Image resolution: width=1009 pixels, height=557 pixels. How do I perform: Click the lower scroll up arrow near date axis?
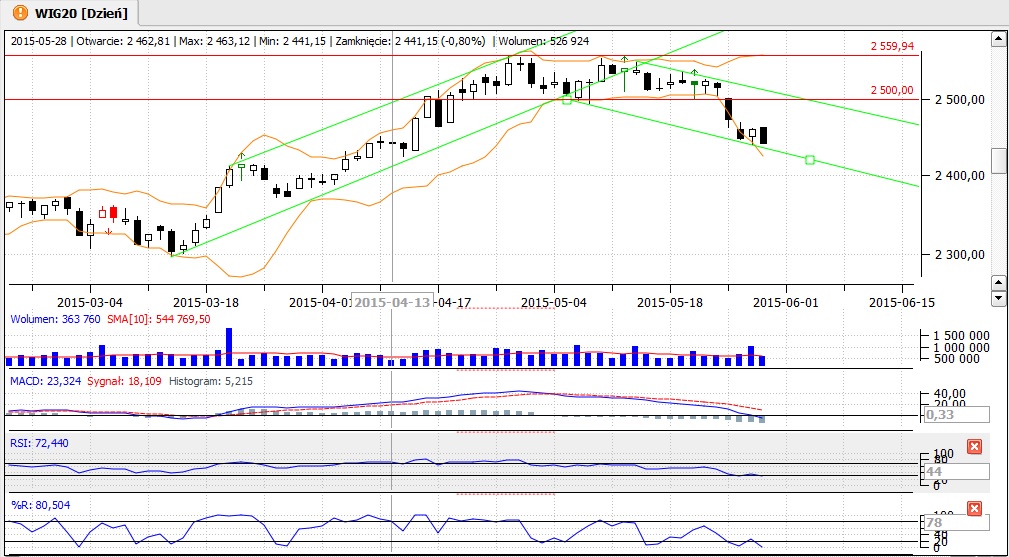pyautogui.click(x=999, y=282)
